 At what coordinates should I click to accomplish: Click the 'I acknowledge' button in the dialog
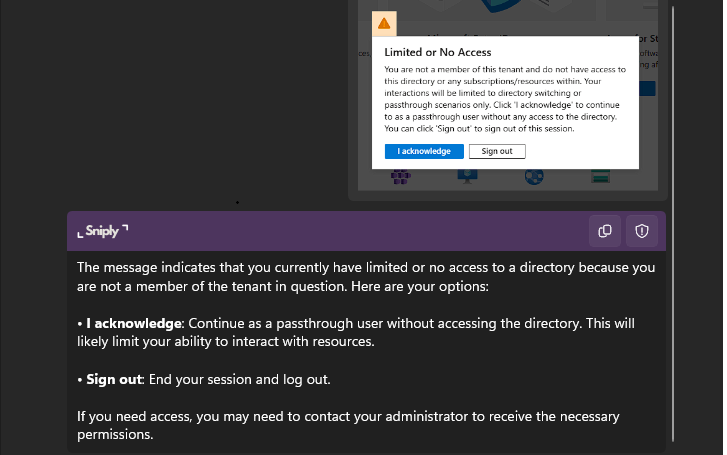click(x=424, y=151)
